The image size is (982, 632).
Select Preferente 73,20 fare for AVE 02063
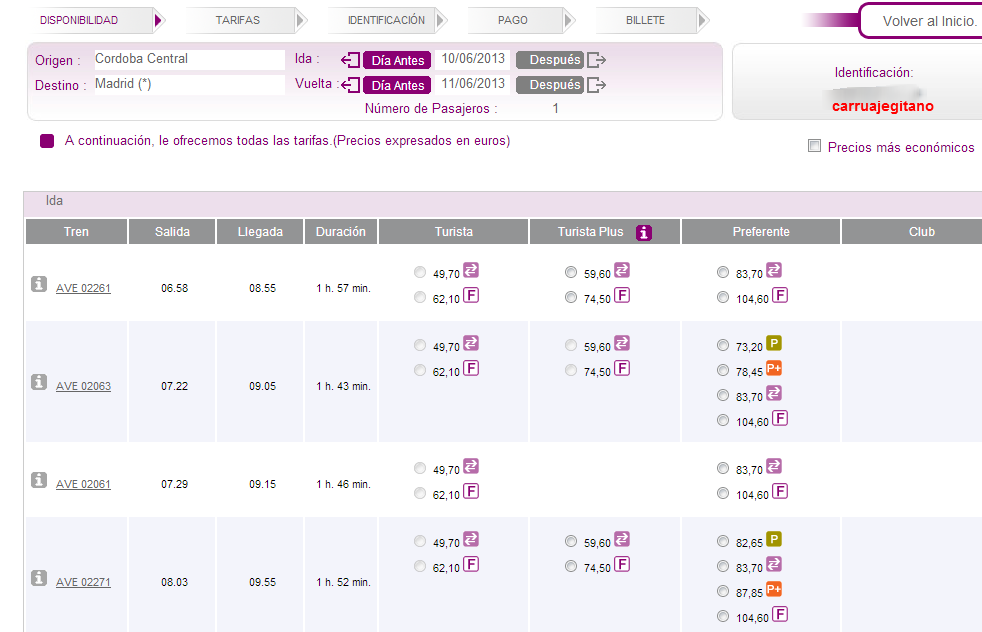coord(723,345)
